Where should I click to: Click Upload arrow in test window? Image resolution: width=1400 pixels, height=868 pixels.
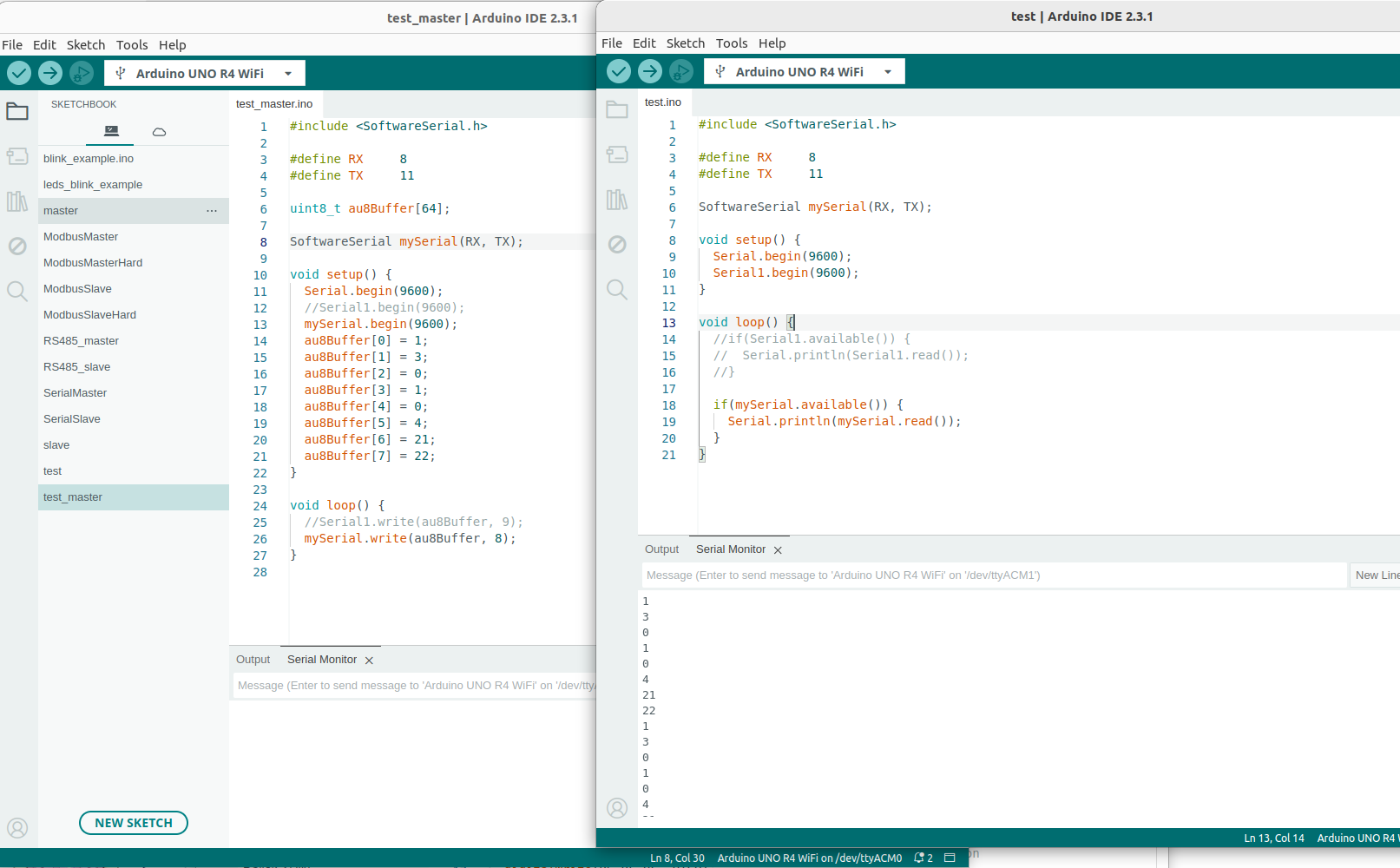650,71
